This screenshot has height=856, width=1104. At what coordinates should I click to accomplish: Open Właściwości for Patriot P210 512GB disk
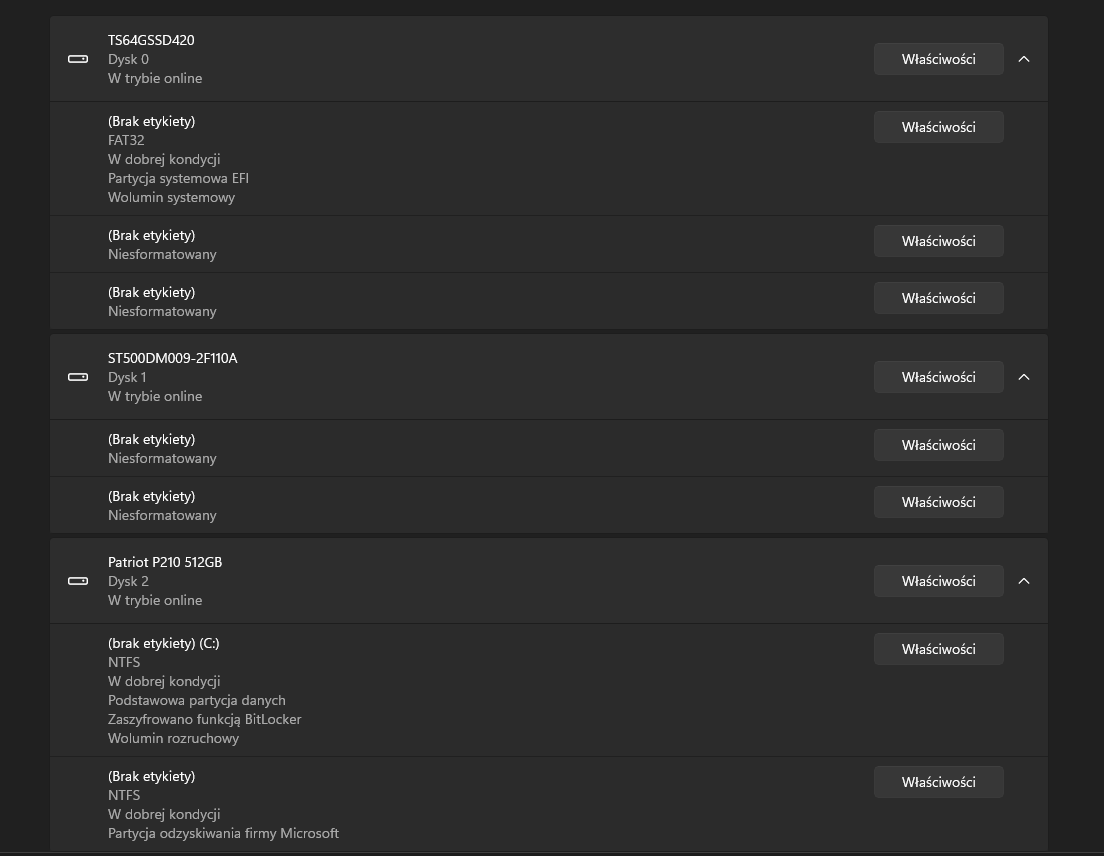(939, 581)
